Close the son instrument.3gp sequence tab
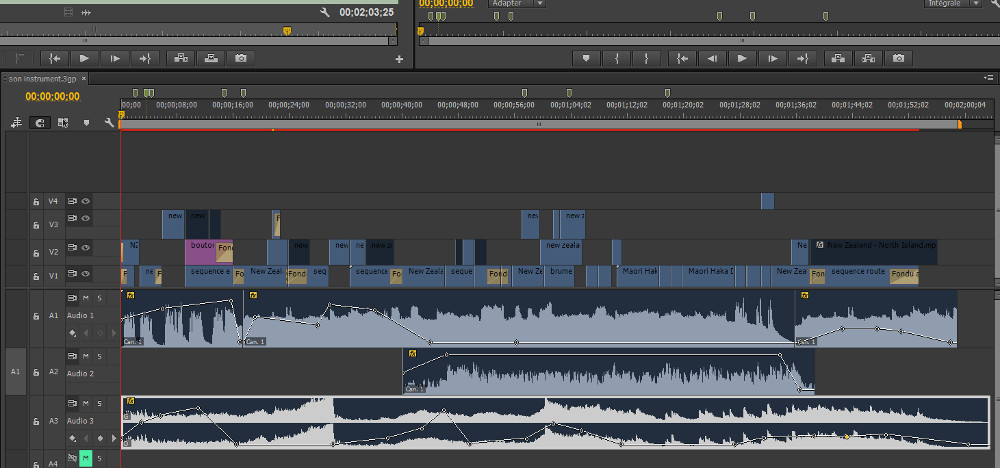This screenshot has height=468, width=1000. (85, 78)
